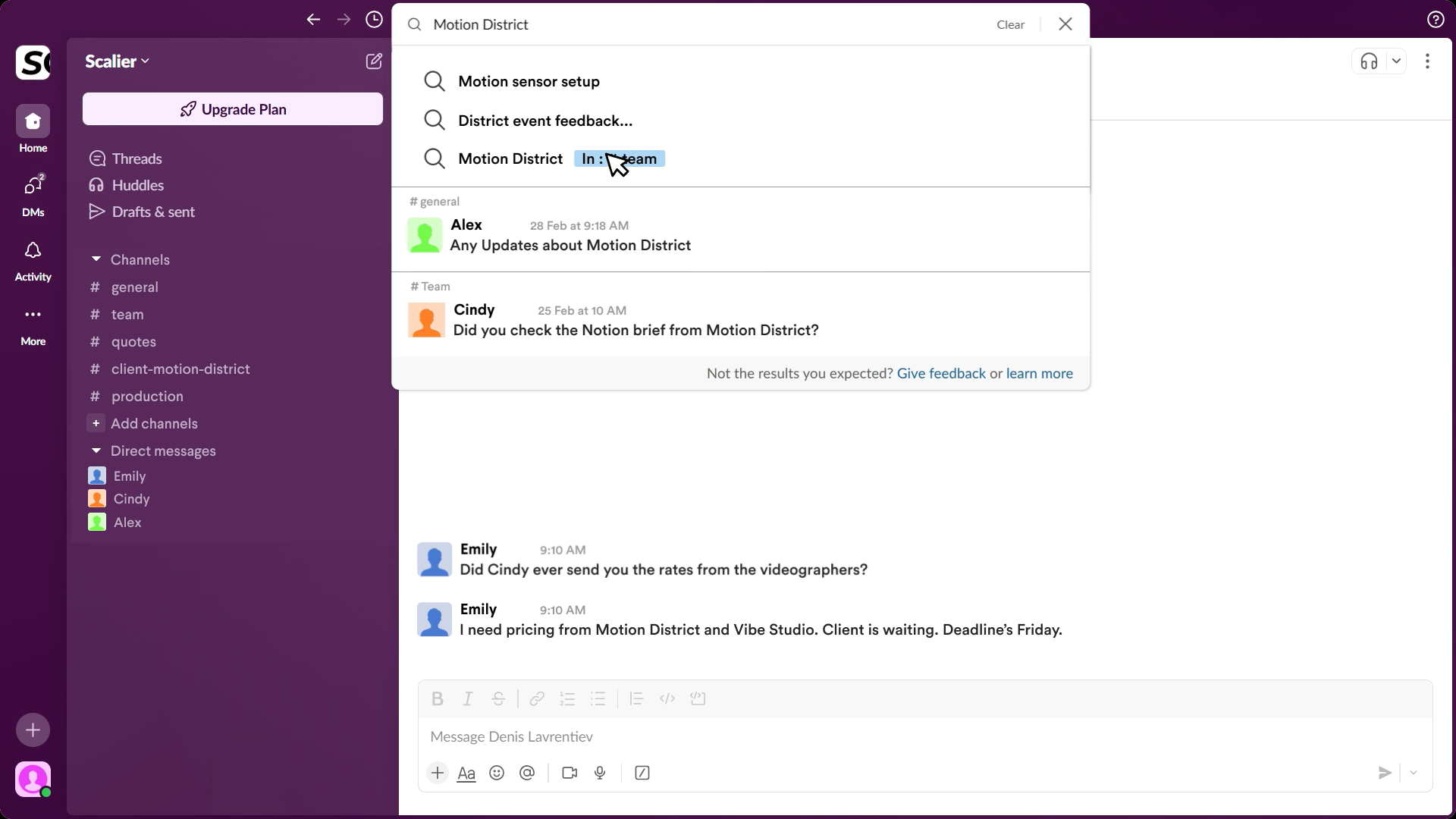Open the Scalier workspace dropdown
Screen dimensions: 1456x819
click(116, 61)
